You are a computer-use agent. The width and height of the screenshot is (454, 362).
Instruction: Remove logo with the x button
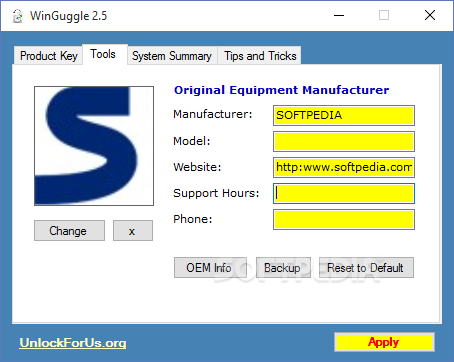(133, 230)
